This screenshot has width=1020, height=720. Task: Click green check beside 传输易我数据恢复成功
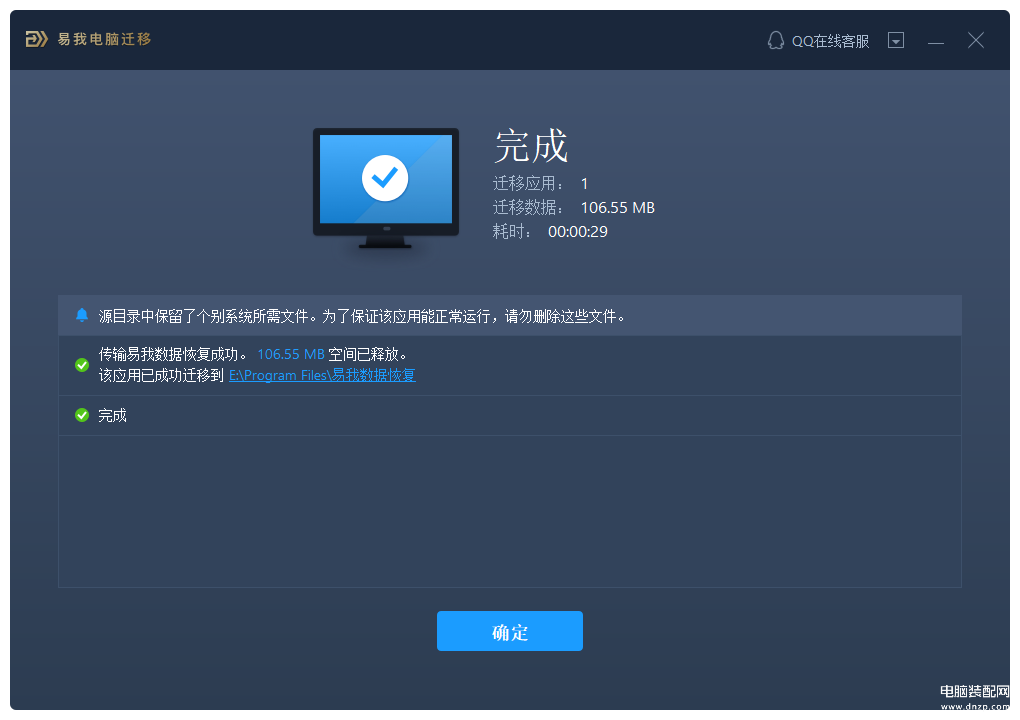(x=82, y=365)
